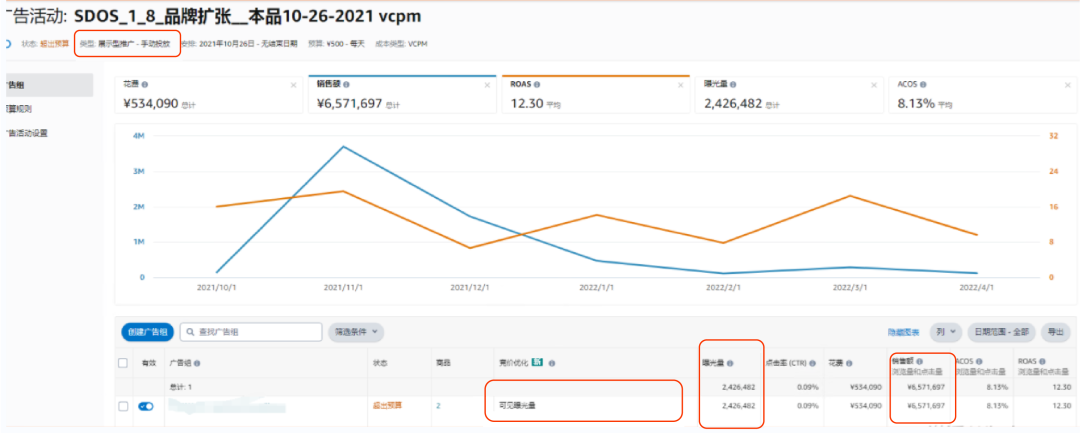Click the 总计: 1 summary row label
The width and height of the screenshot is (1080, 433).
click(x=180, y=387)
